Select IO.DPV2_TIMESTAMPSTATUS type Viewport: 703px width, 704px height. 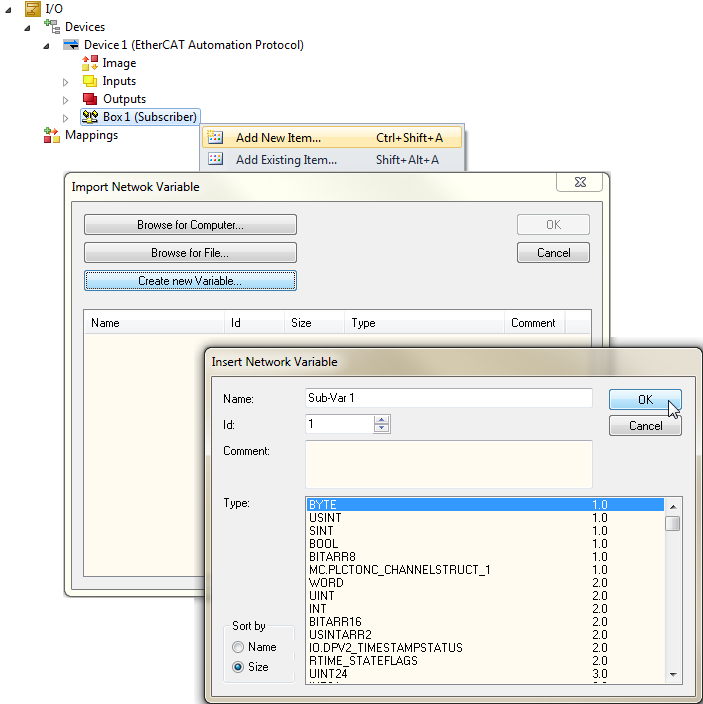click(485, 648)
